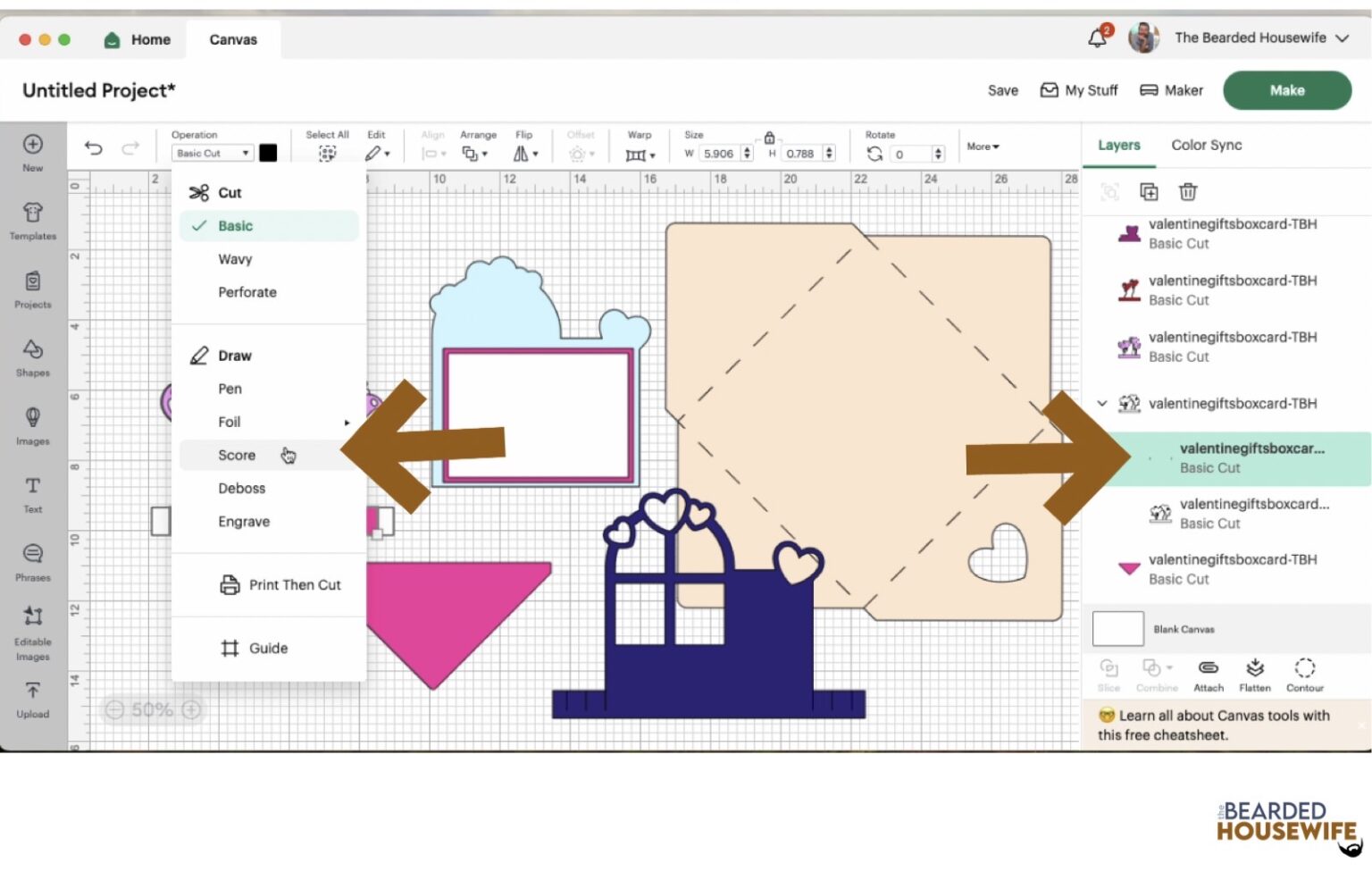1372x872 pixels.
Task: Switch to the Color Sync tab
Action: [1206, 145]
